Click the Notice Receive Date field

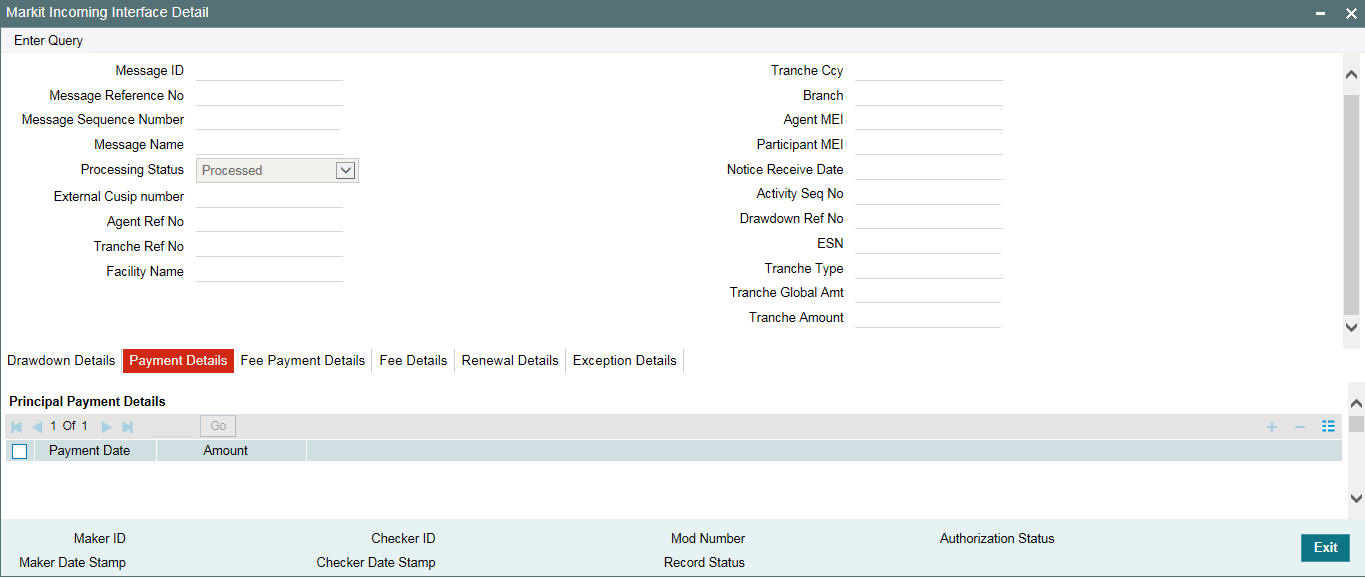[929, 169]
